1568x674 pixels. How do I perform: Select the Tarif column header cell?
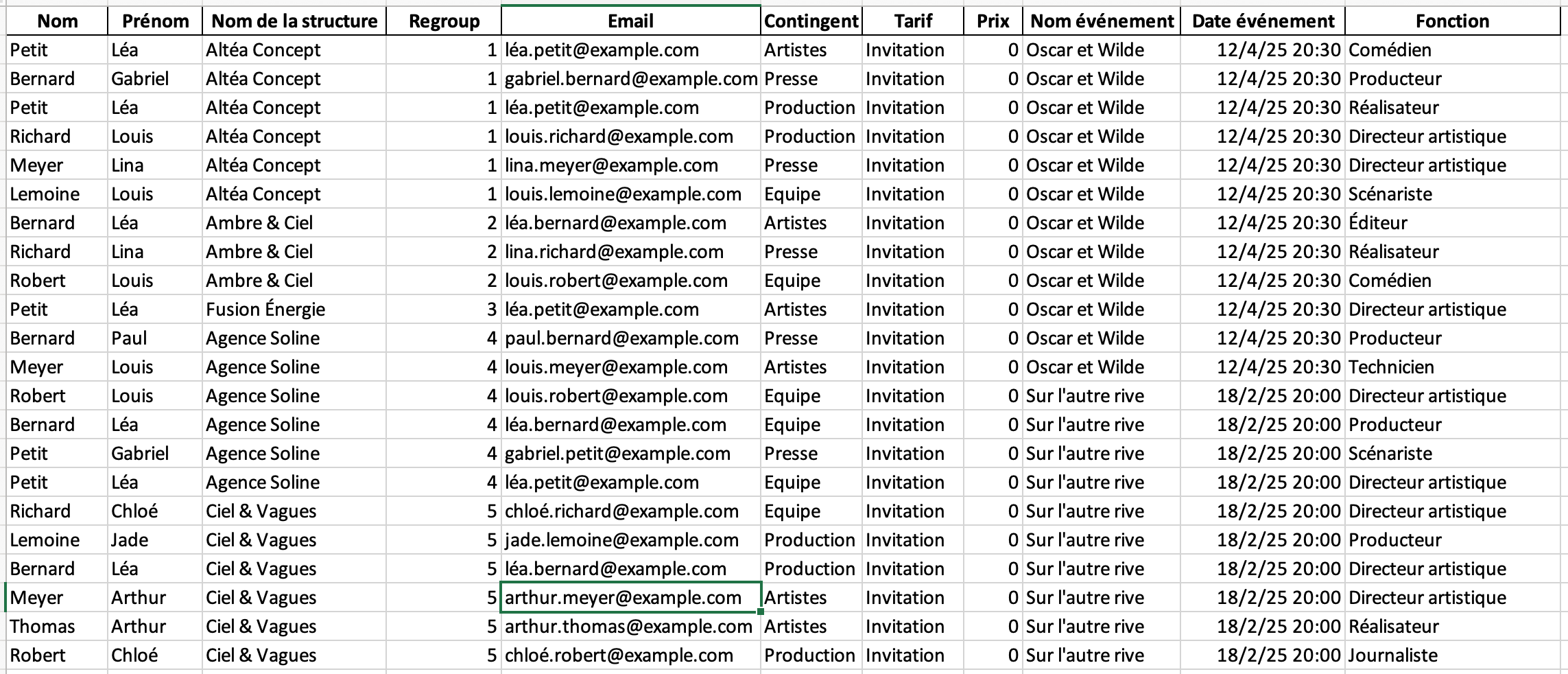click(x=913, y=21)
